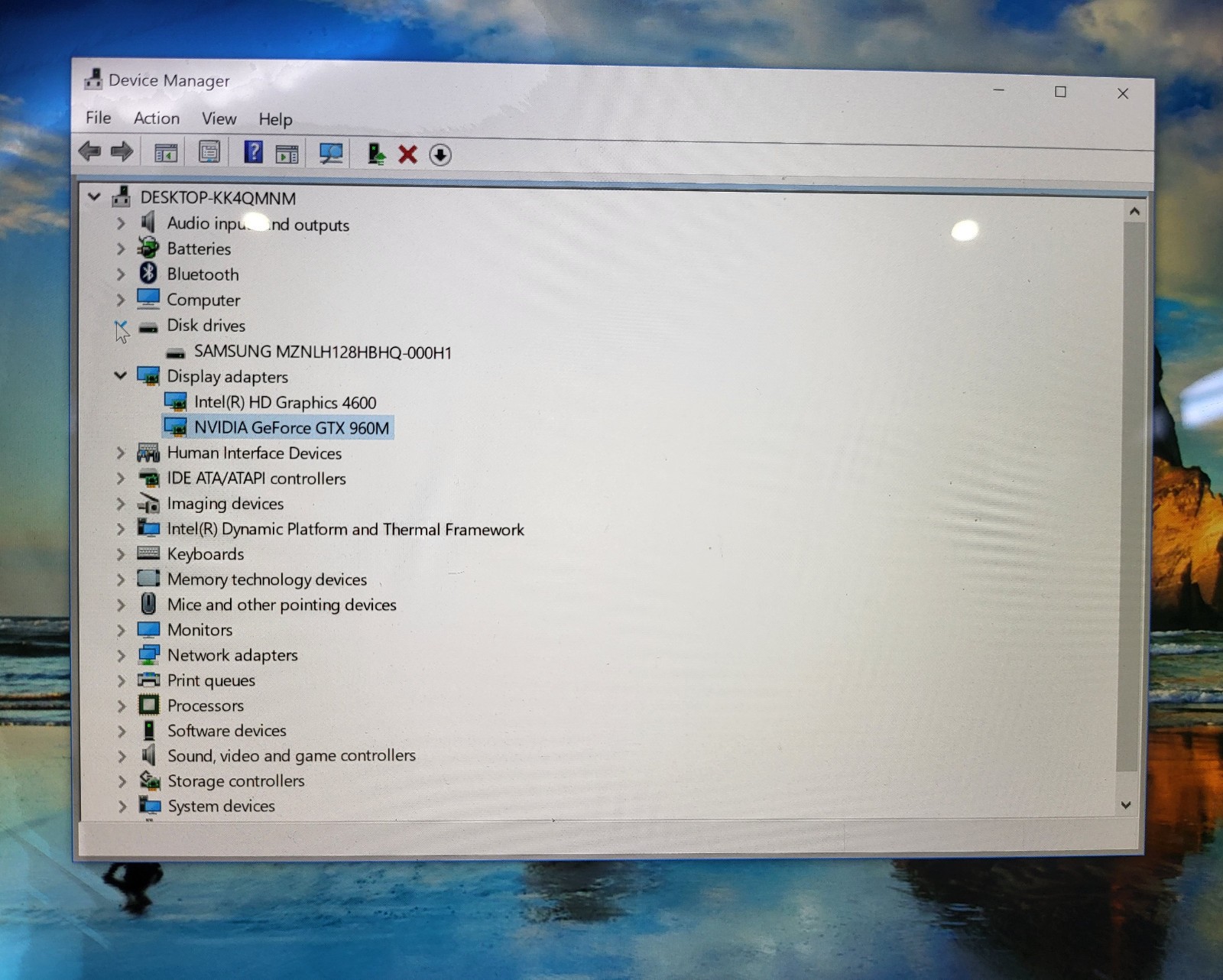The width and height of the screenshot is (1223, 980).
Task: Click the Show/Hide Console Tree toolbar icon
Action: 166,153
